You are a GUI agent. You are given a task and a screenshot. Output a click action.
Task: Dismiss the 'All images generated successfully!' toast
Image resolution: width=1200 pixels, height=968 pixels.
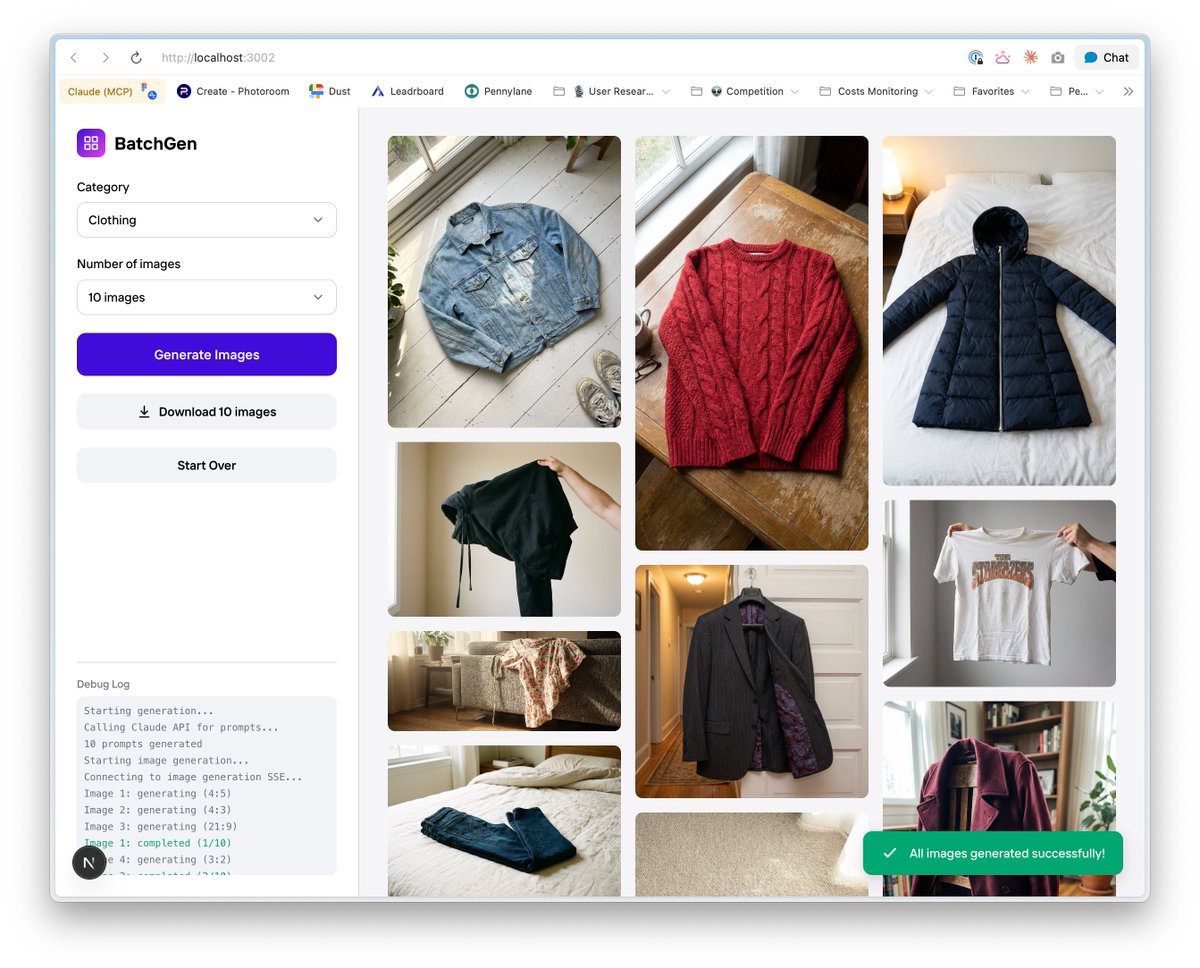click(x=993, y=853)
